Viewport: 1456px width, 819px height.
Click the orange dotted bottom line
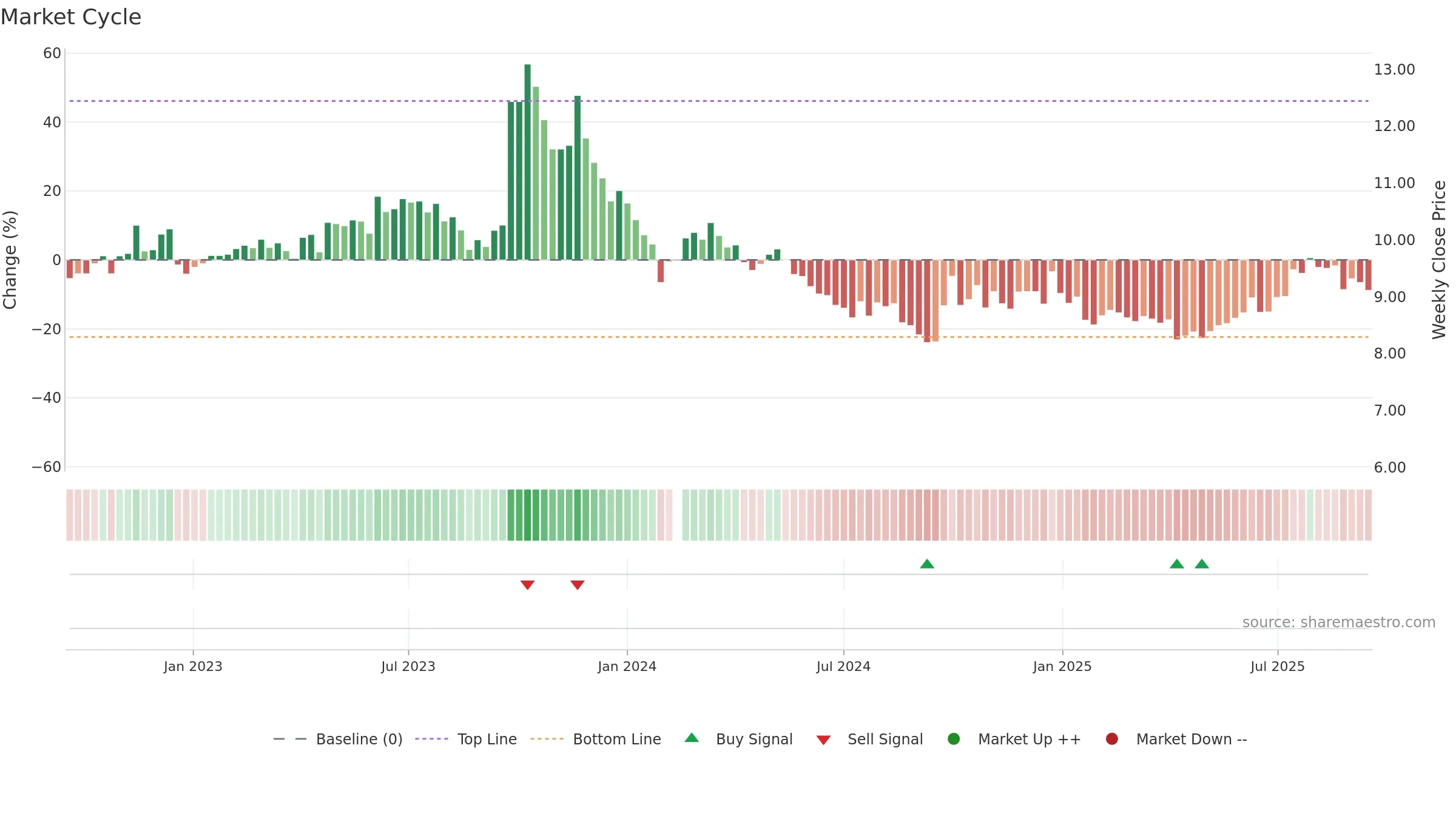point(719,337)
